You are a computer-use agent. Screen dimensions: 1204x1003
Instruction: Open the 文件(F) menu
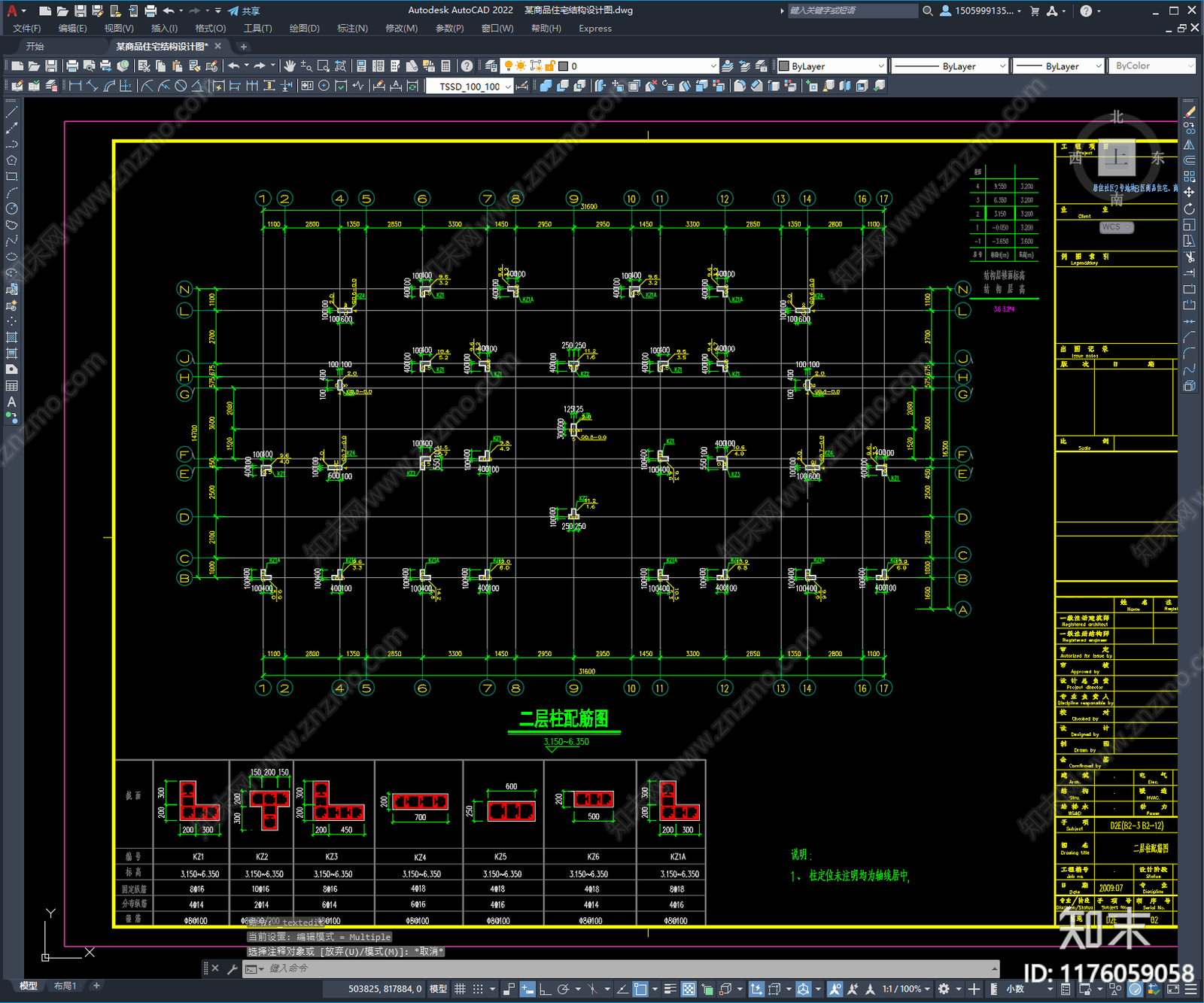point(27,29)
